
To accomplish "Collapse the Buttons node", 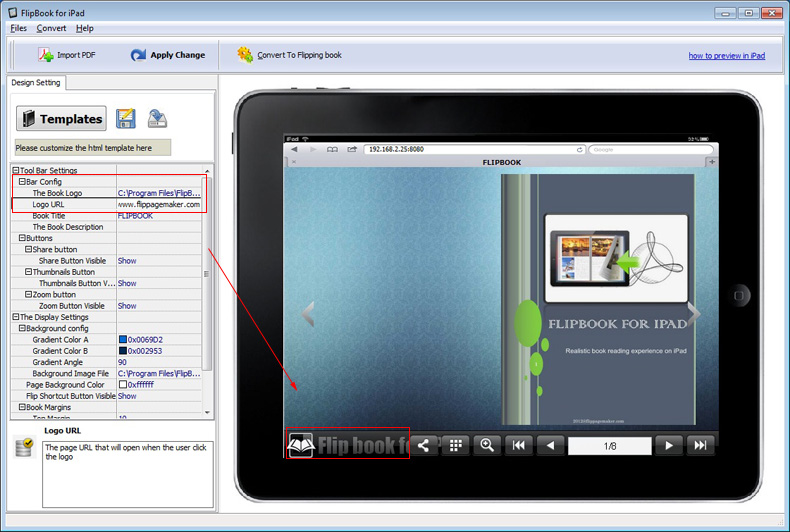I will pos(22,238).
